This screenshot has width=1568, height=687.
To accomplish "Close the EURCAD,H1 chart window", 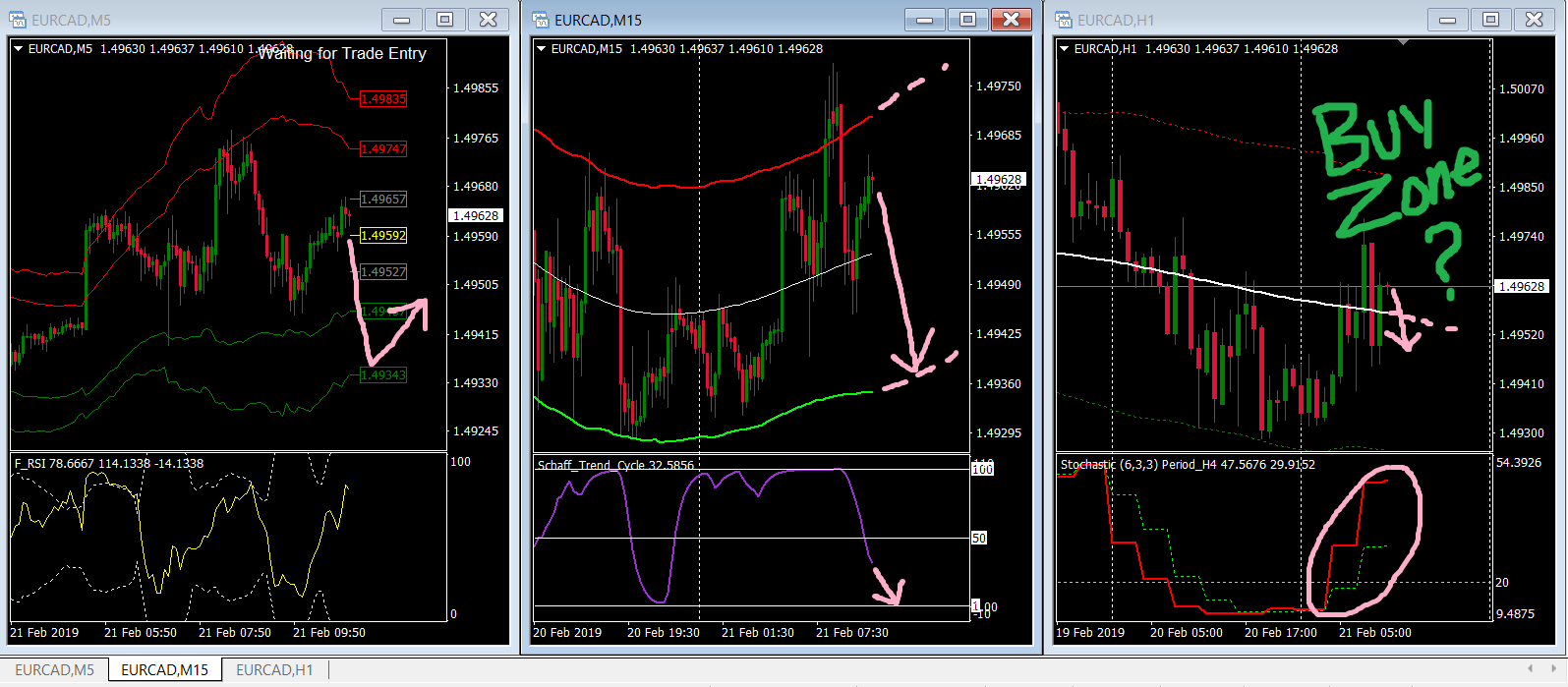I will point(1535,20).
